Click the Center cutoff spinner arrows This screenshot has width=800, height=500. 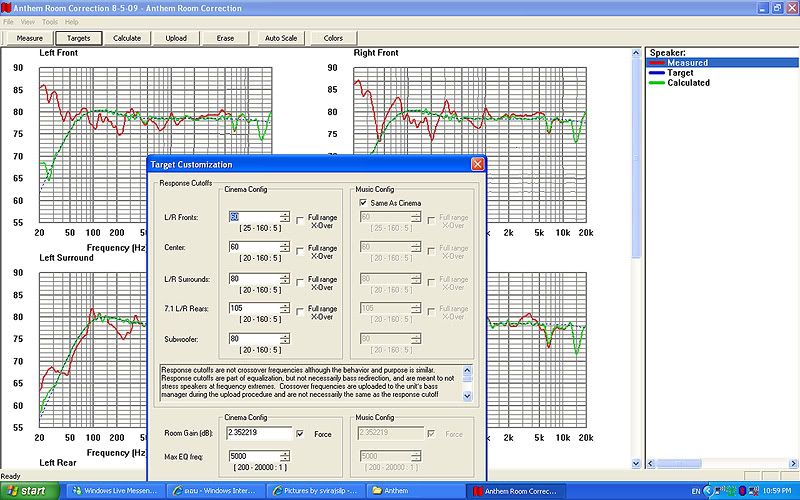coord(285,247)
